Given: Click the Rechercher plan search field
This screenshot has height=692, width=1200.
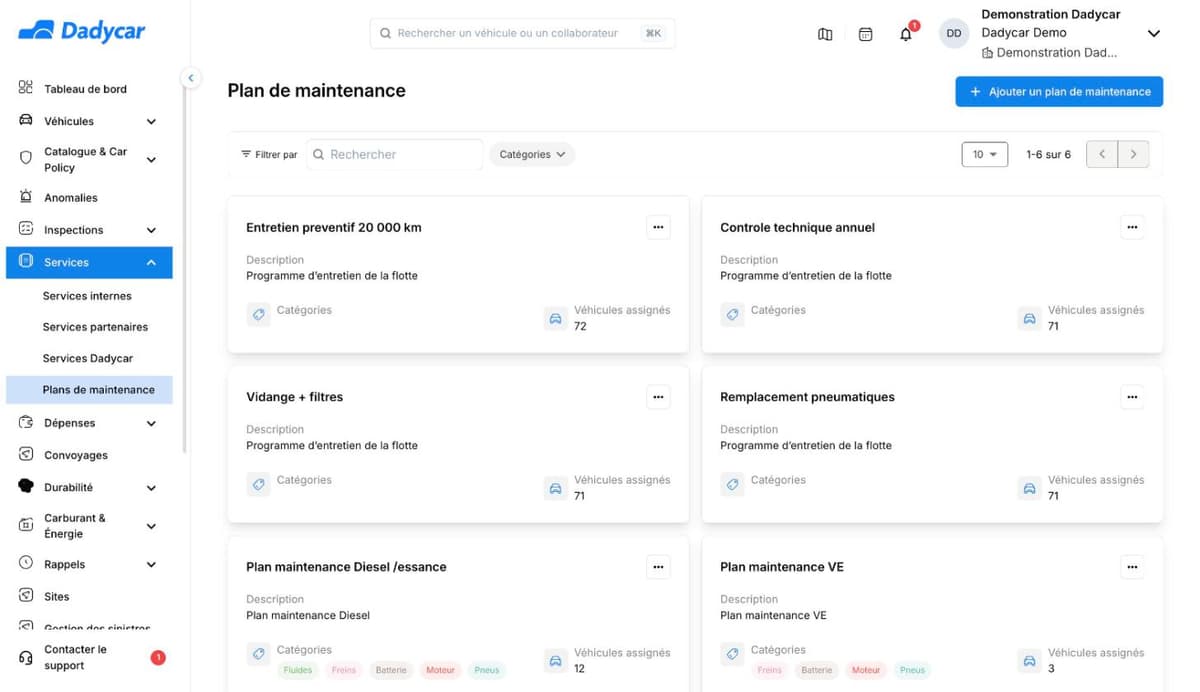Looking at the screenshot, I should (x=395, y=154).
